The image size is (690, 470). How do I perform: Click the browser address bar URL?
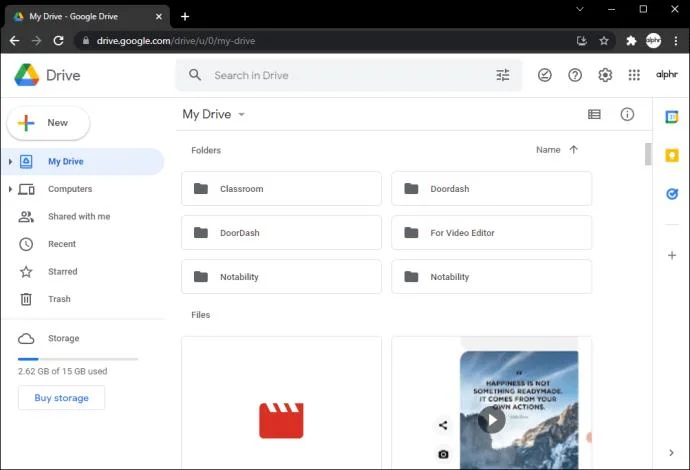176,41
